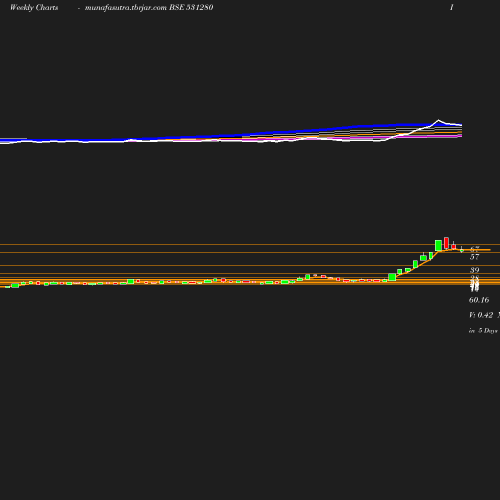The image size is (500, 500).
Task: Click the tallest green candle beside the peak
Action: 438,245
